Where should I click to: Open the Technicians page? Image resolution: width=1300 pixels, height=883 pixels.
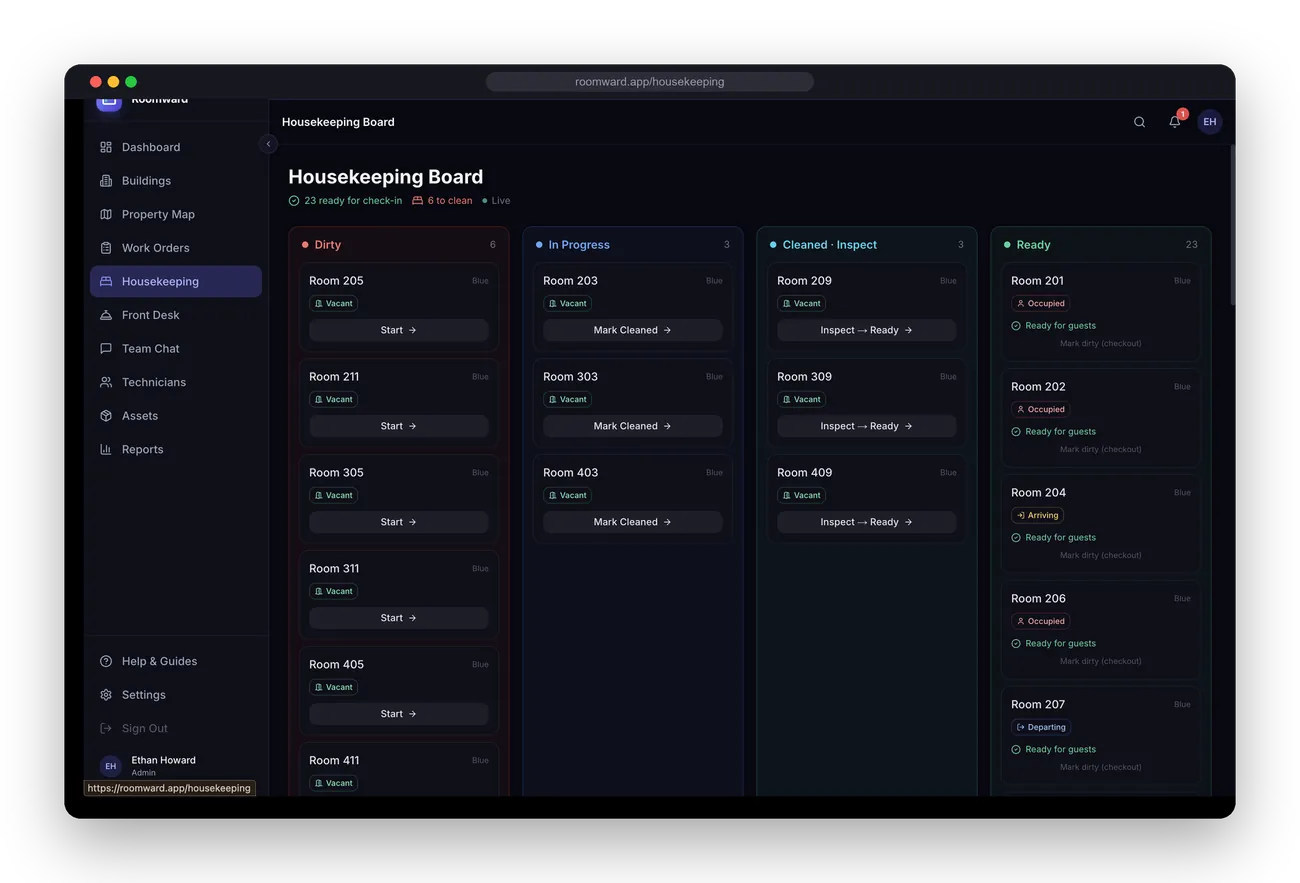tap(176, 382)
